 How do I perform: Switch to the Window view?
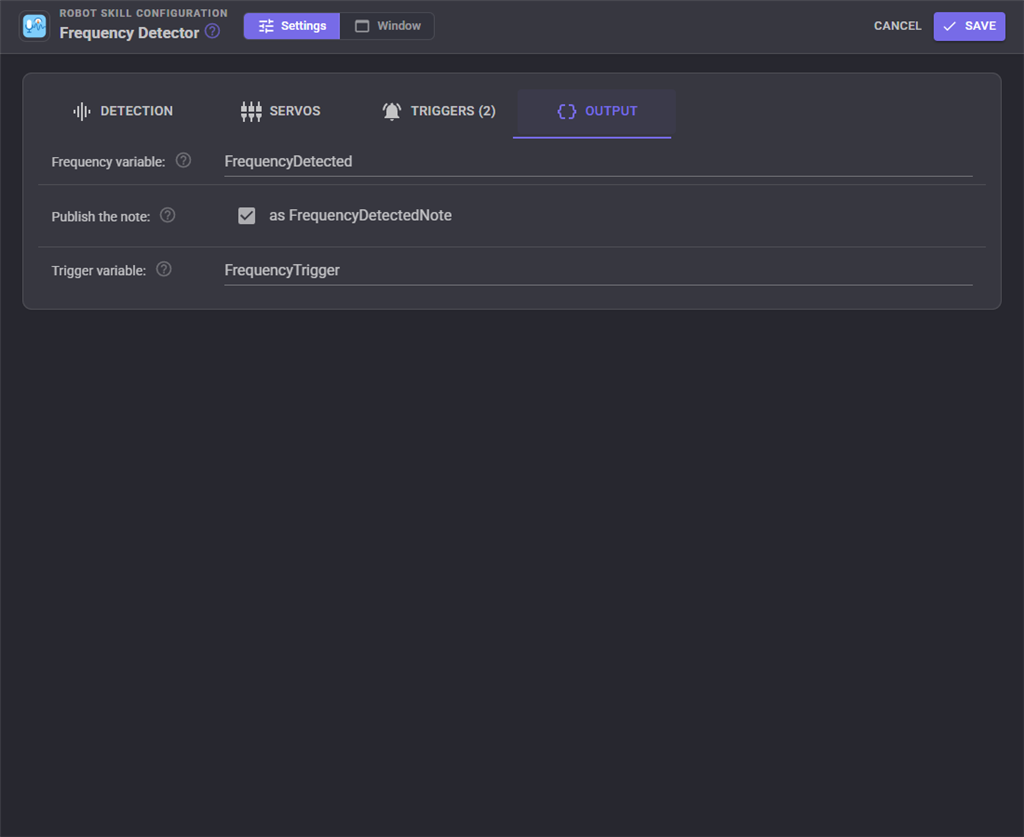387,26
